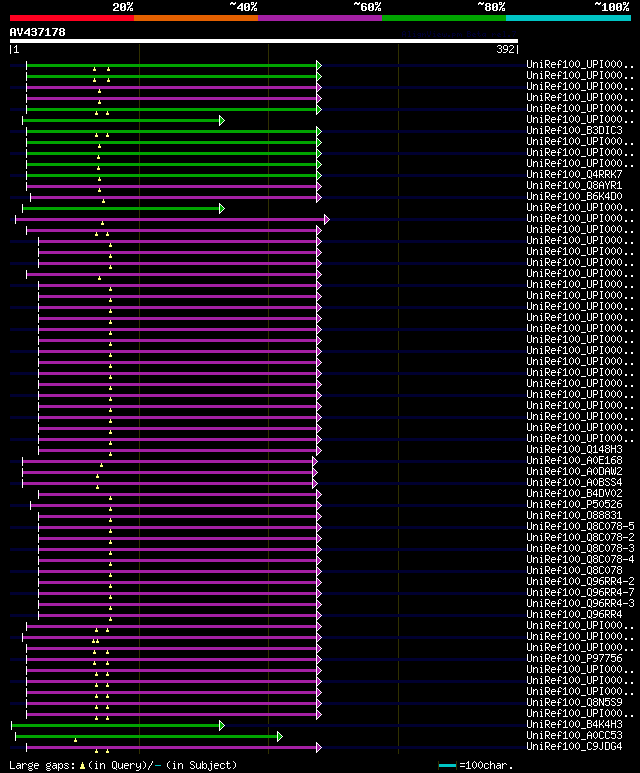Click green alignment bar of A0CC53 row

(146, 737)
